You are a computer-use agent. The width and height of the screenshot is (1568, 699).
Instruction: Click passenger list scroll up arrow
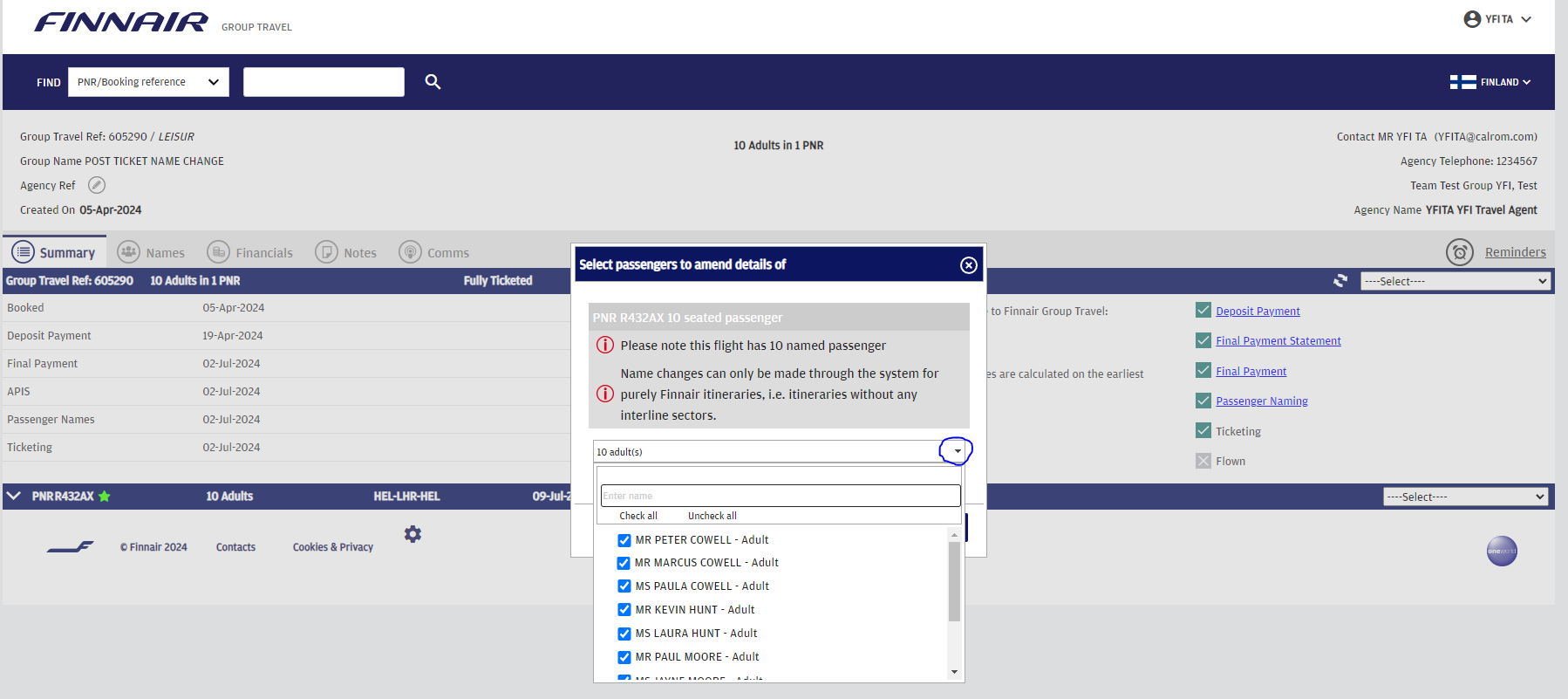tap(954, 534)
